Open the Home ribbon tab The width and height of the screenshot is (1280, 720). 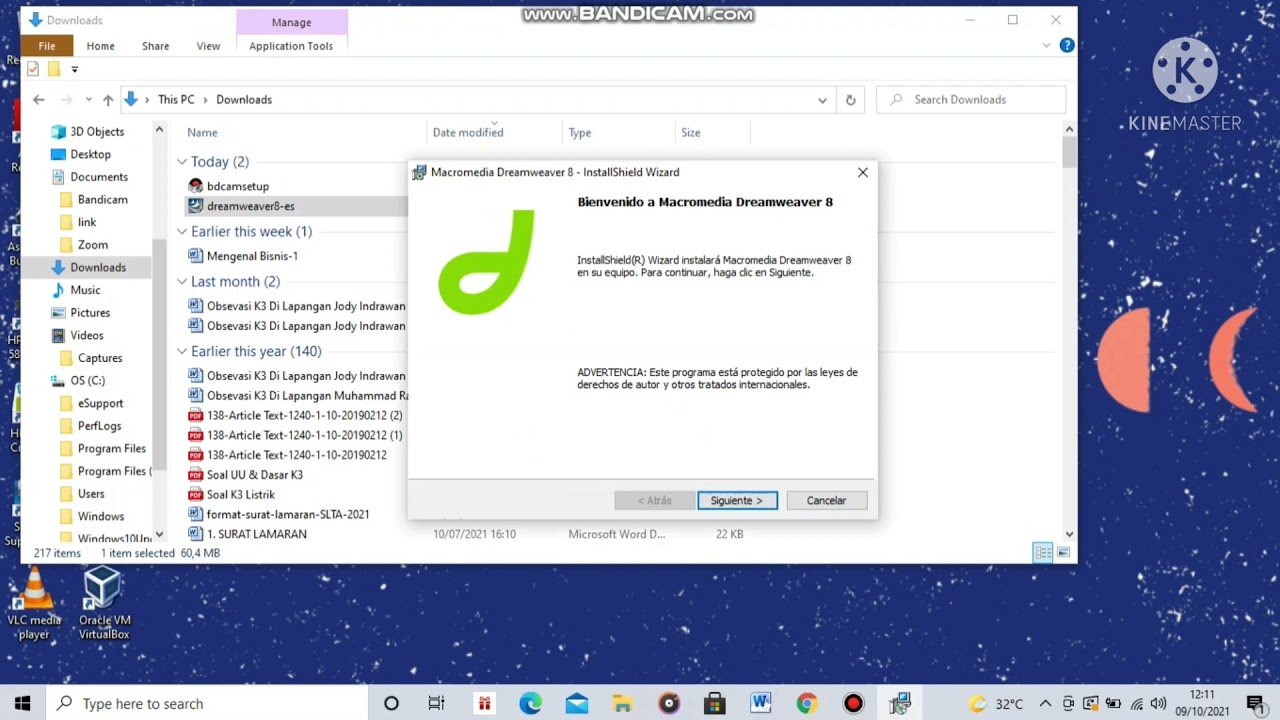pyautogui.click(x=100, y=46)
